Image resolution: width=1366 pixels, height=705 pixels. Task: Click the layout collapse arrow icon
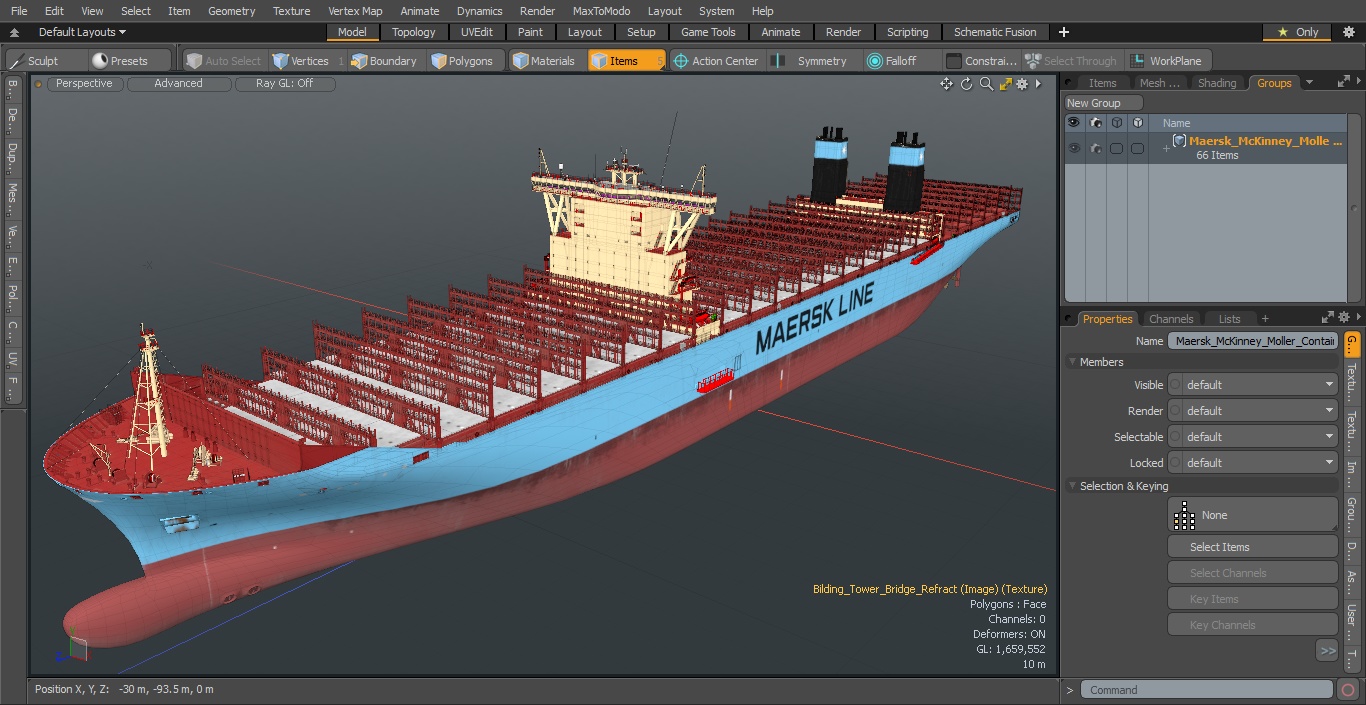(14, 32)
